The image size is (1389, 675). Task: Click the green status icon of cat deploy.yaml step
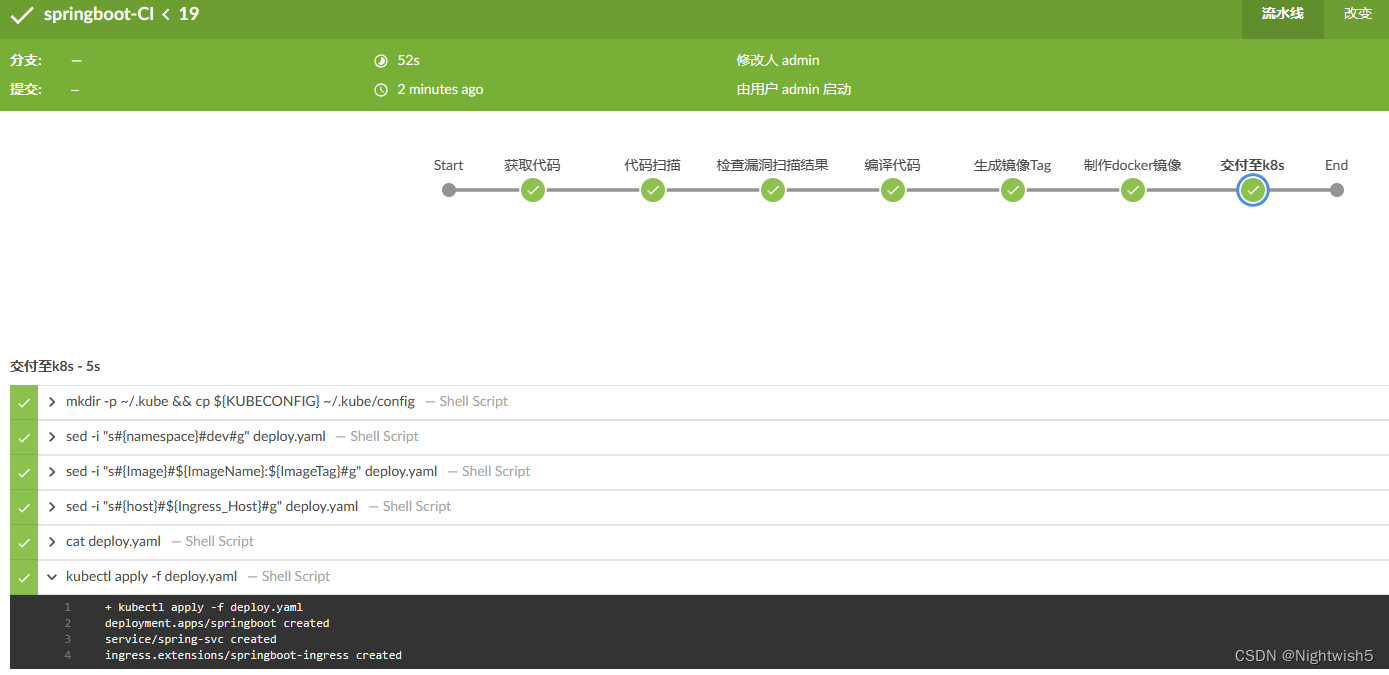point(24,543)
